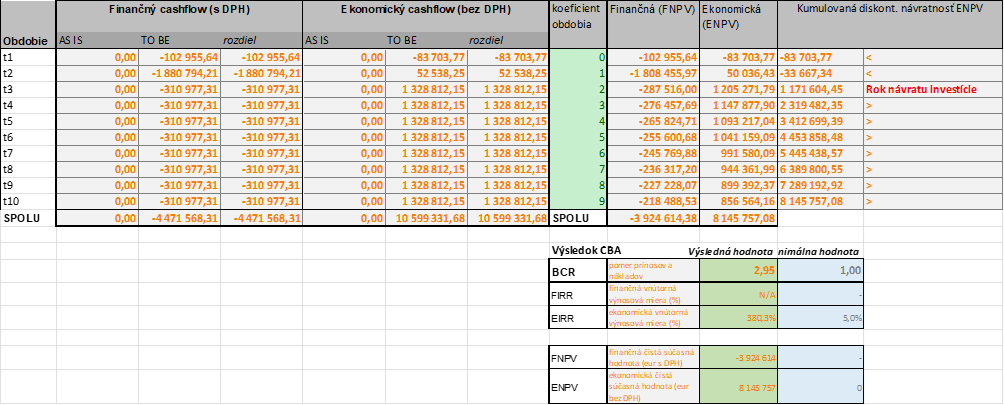
Task: Click the N/A financial internal rate cell
Action: click(x=738, y=296)
